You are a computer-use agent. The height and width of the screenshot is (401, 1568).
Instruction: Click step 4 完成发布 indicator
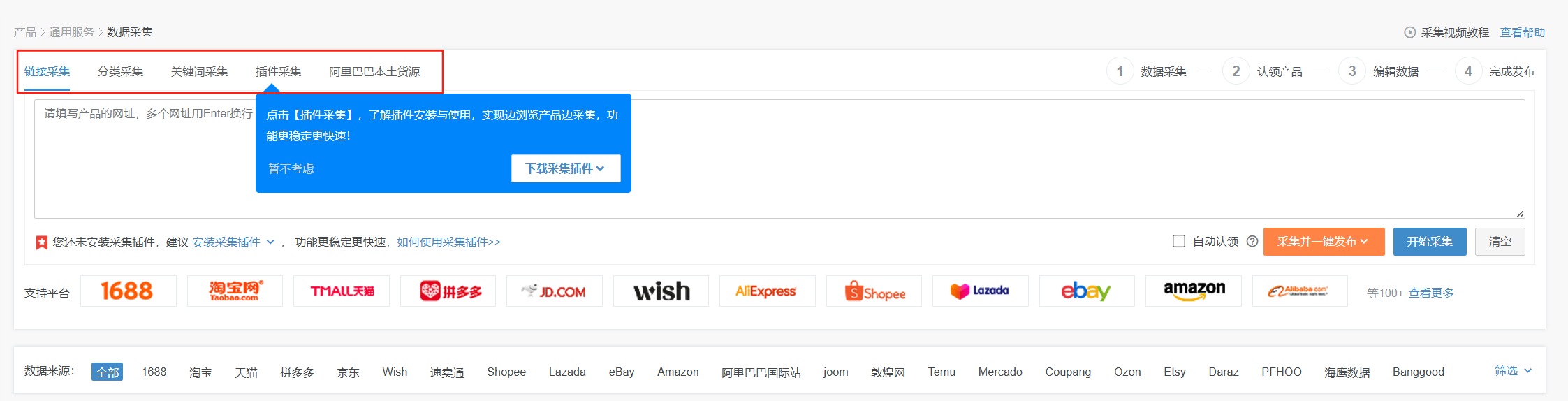(1495, 71)
